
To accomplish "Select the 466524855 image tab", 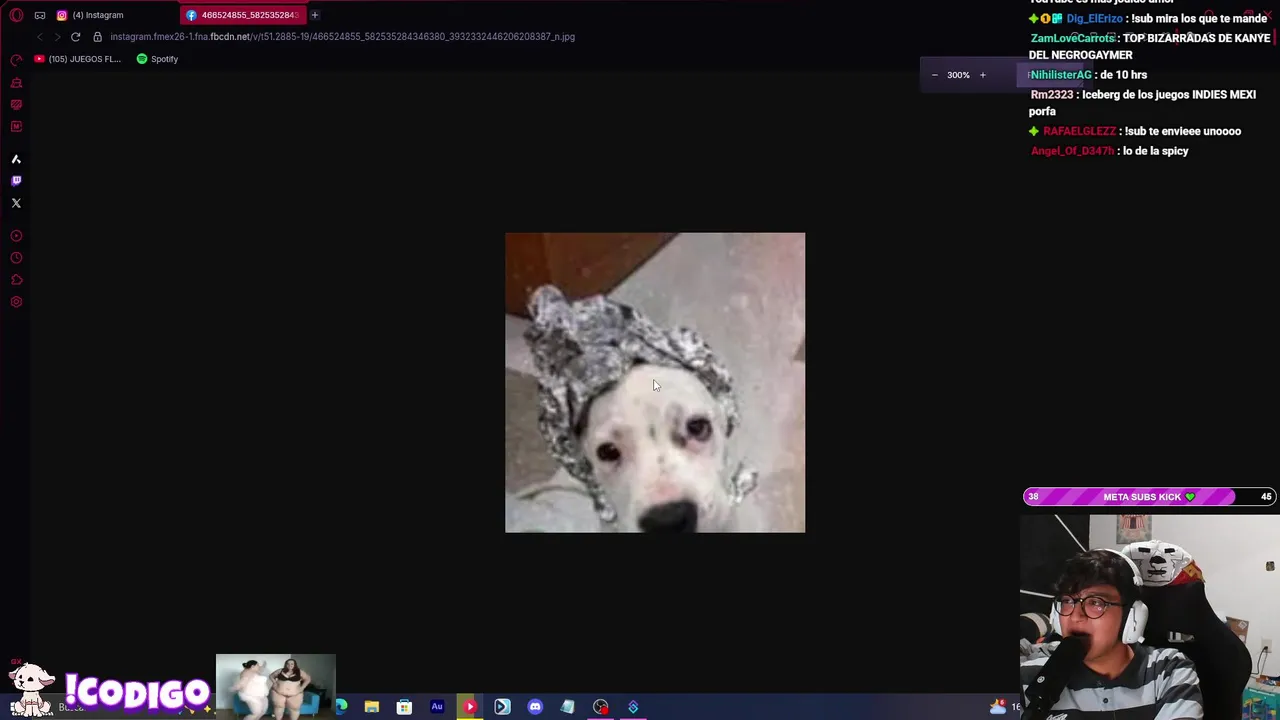I will tap(242, 15).
